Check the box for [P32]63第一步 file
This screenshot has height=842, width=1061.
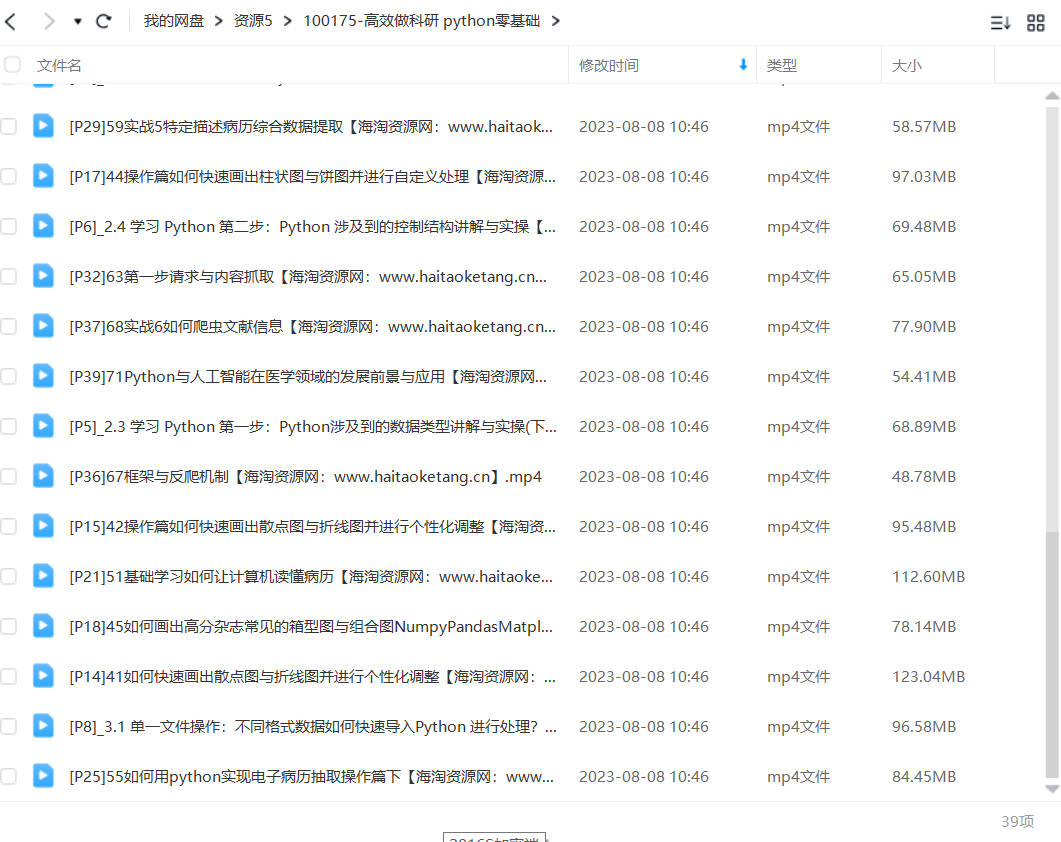click(x=8, y=276)
